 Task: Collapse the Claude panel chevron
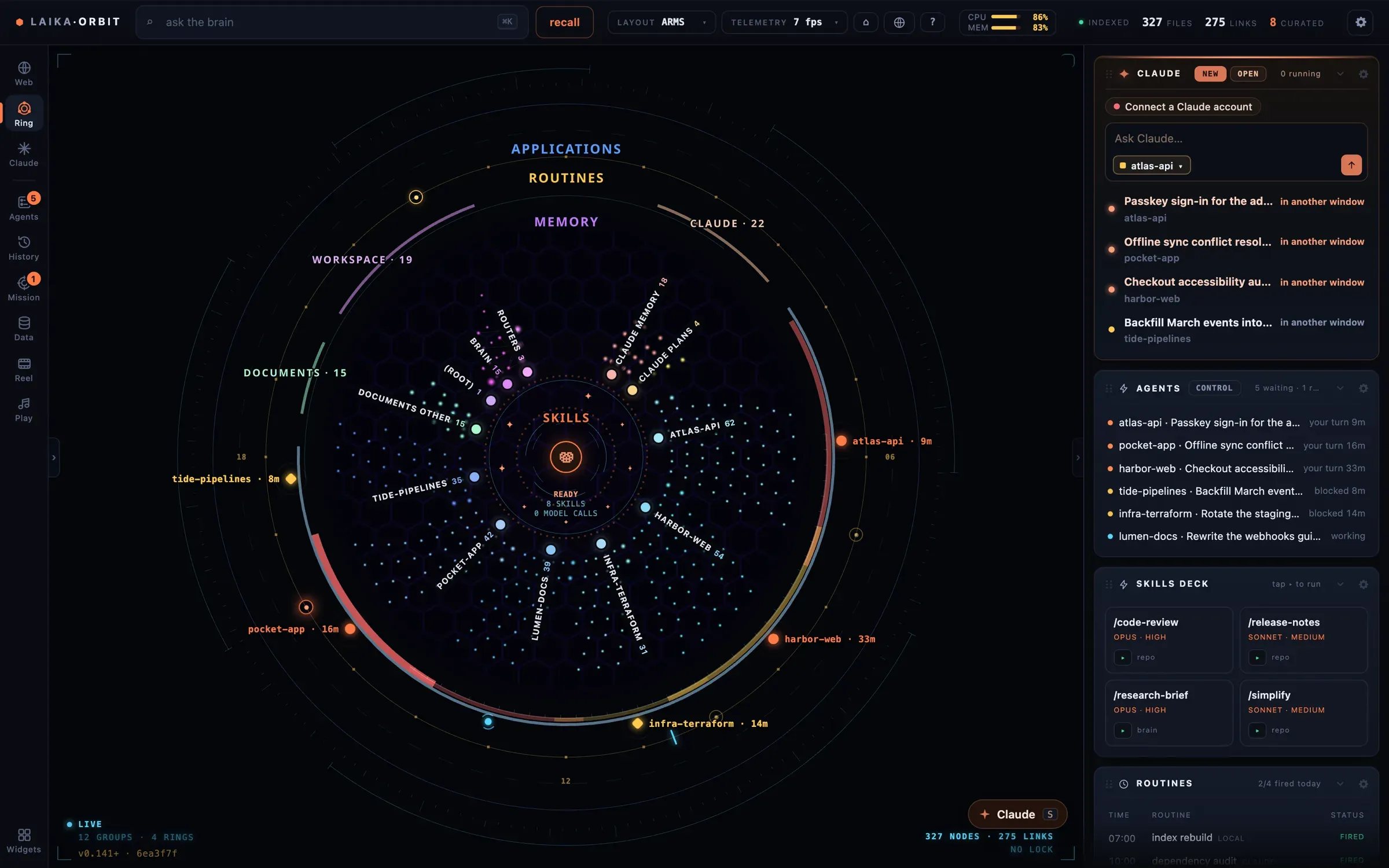click(x=1340, y=74)
